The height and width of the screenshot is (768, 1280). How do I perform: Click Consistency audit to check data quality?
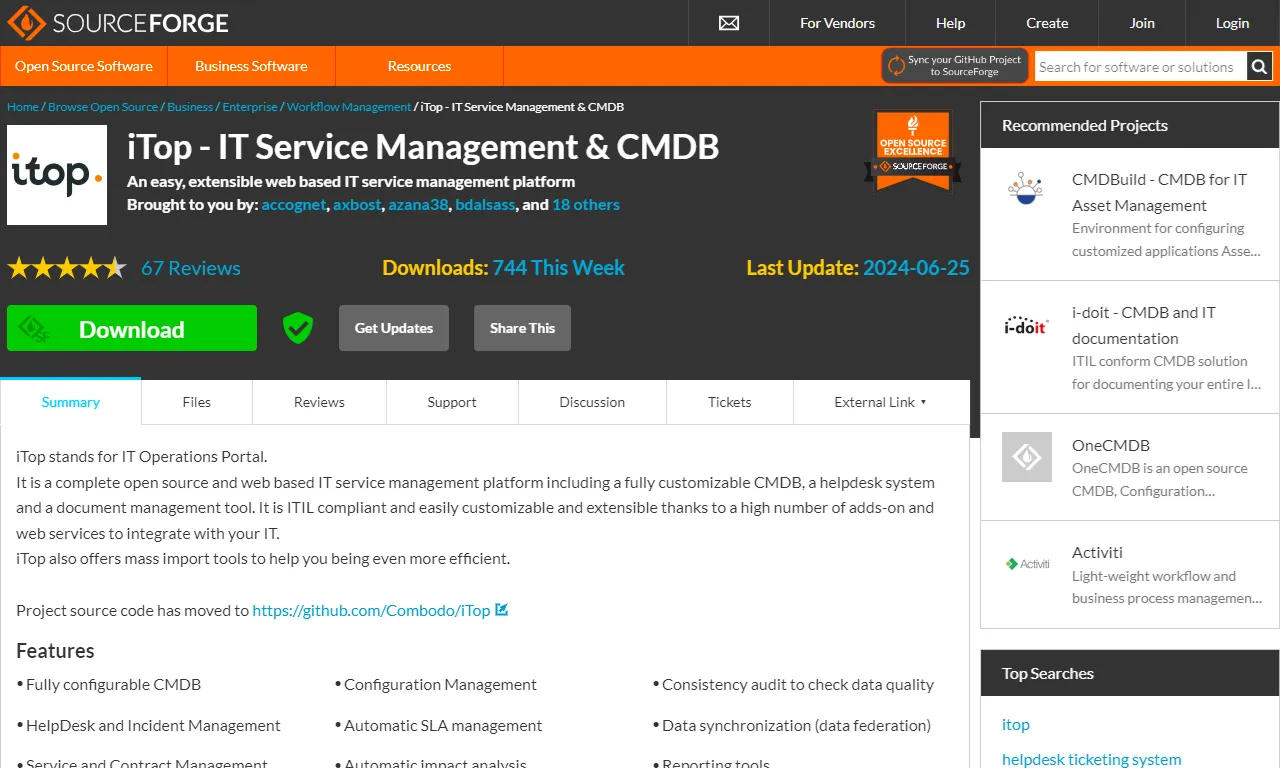point(798,684)
